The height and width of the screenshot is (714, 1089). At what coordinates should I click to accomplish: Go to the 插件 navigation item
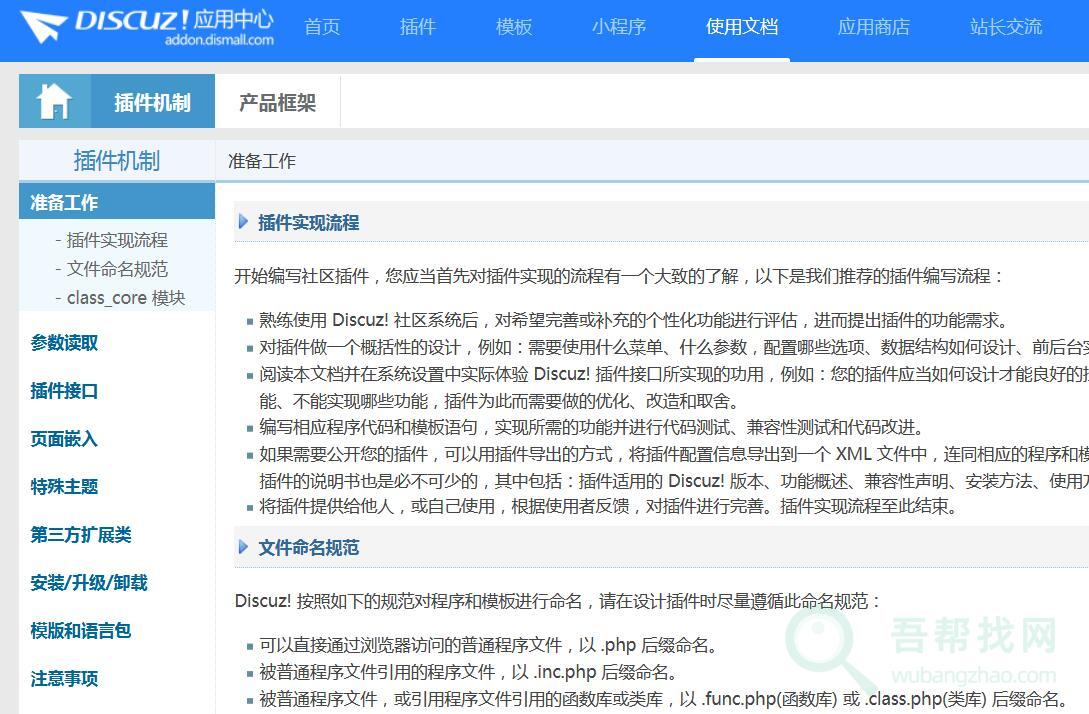[x=417, y=27]
